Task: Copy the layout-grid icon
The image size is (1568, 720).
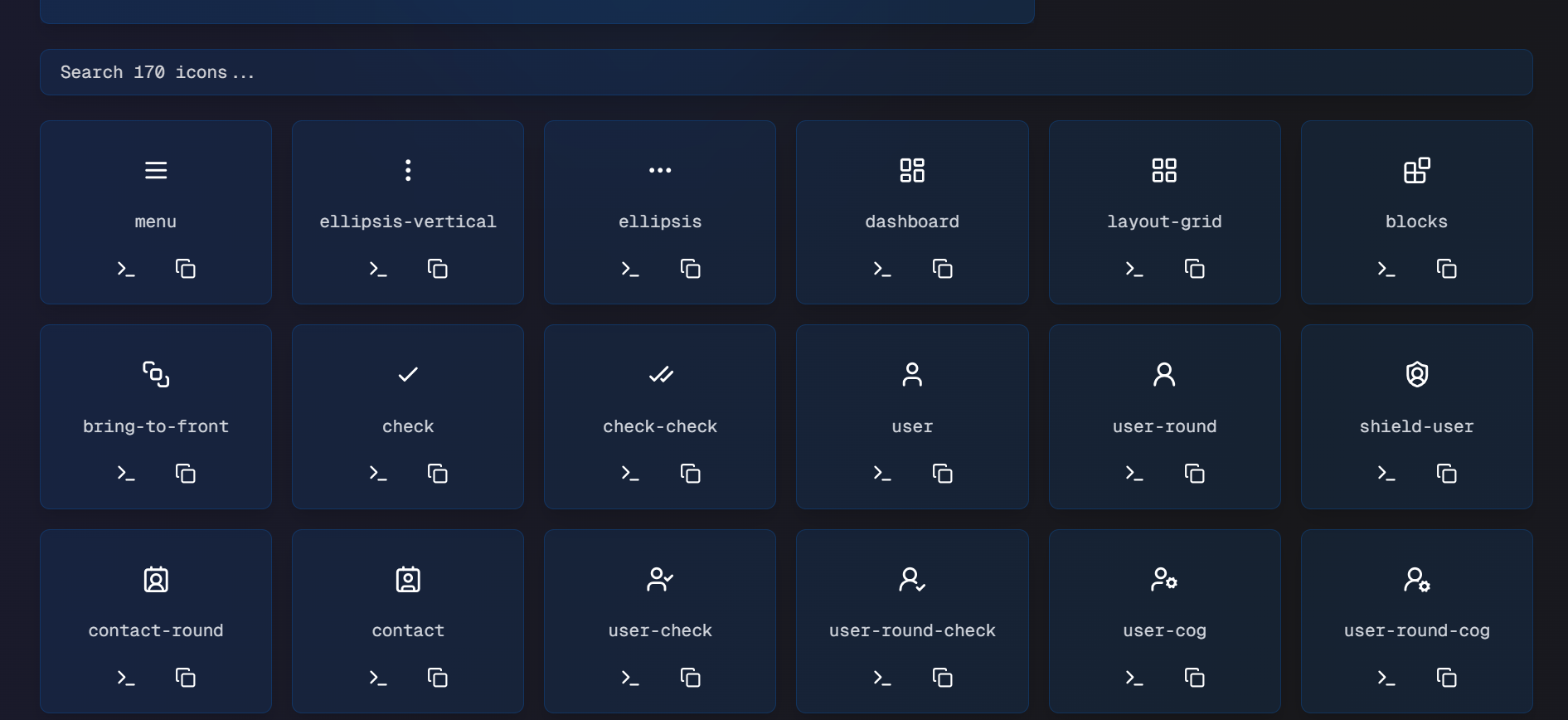Action: point(1194,269)
